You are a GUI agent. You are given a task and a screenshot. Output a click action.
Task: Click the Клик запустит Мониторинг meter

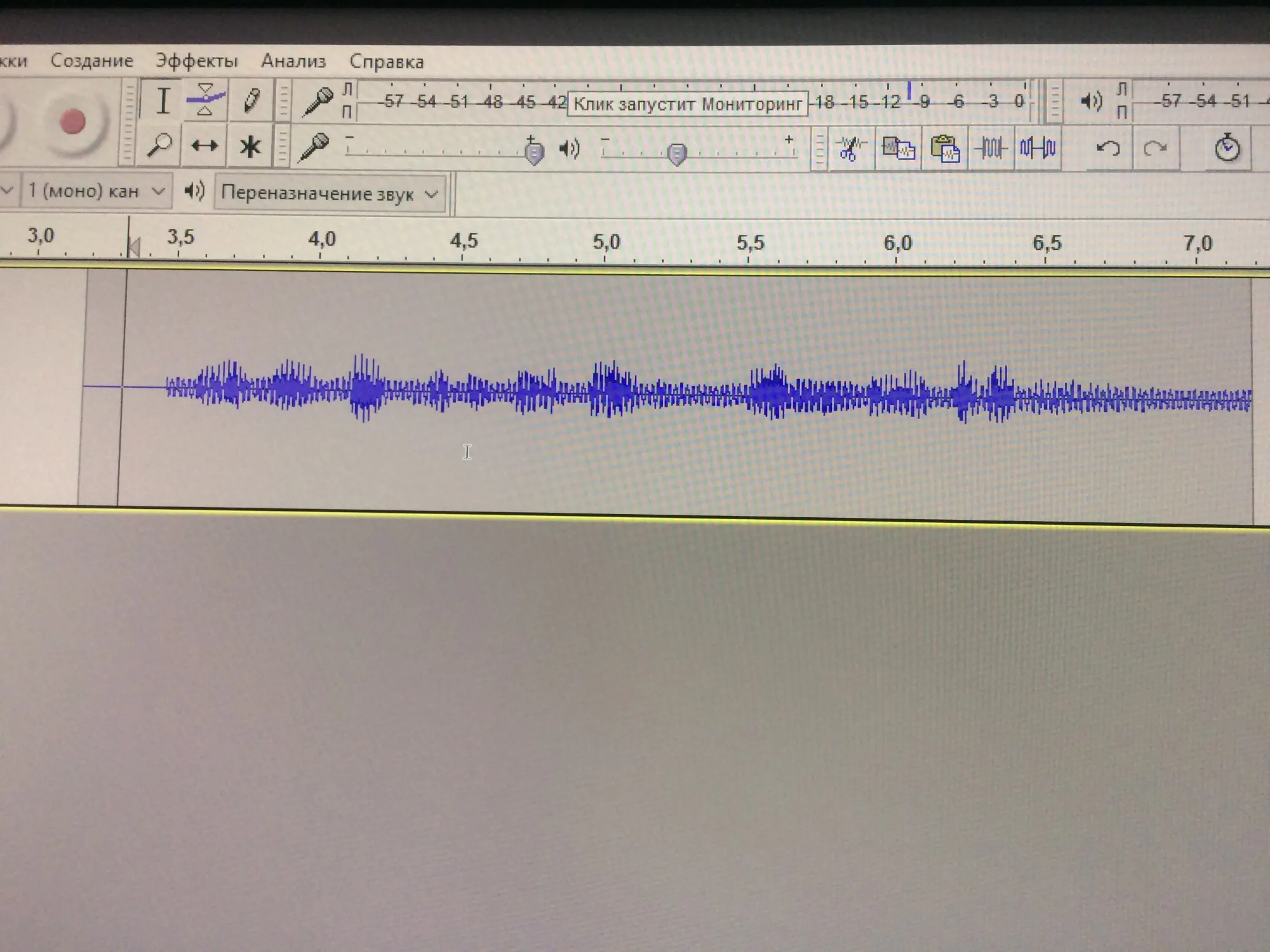coord(687,104)
